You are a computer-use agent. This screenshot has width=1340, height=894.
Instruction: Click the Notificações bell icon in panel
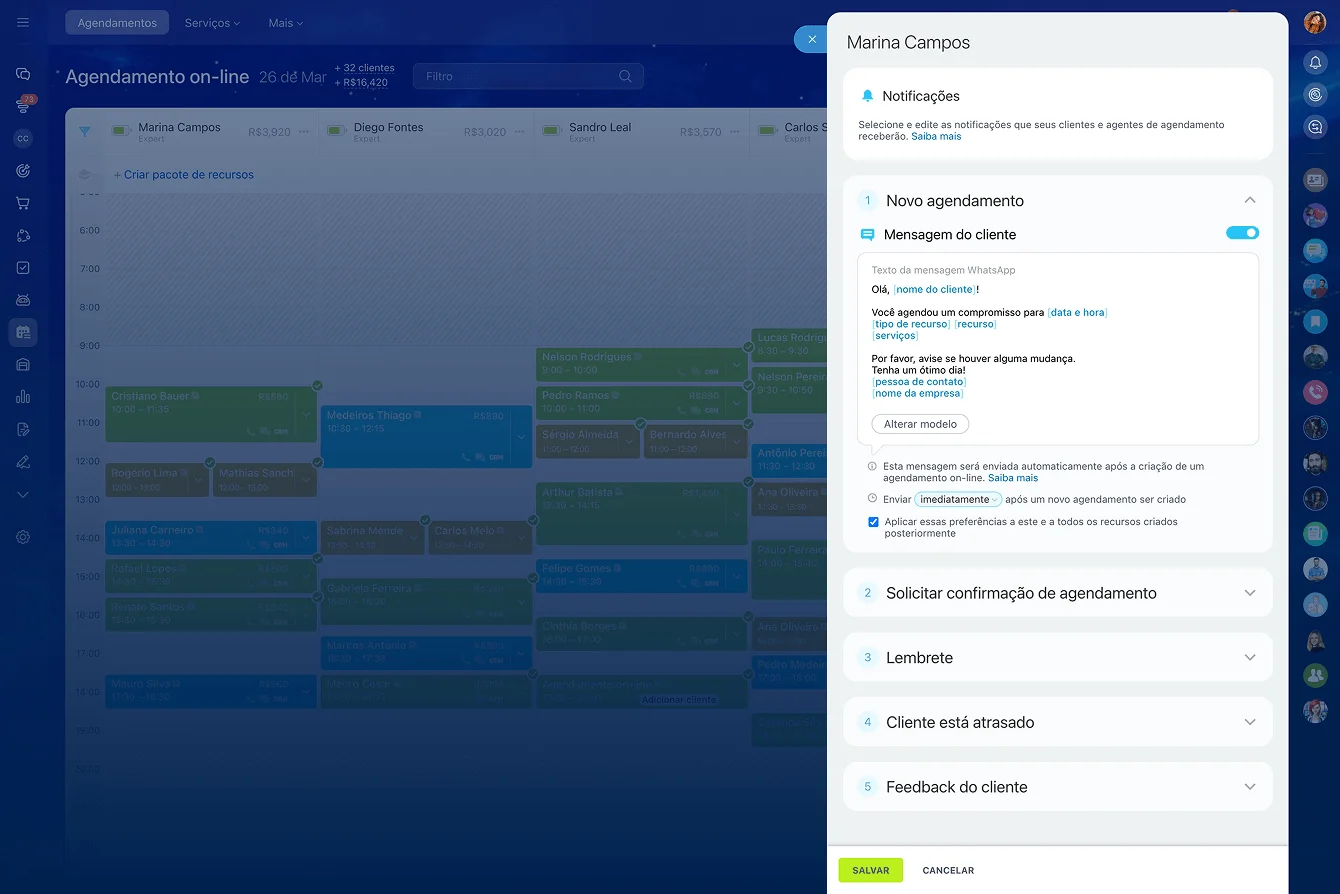(867, 96)
